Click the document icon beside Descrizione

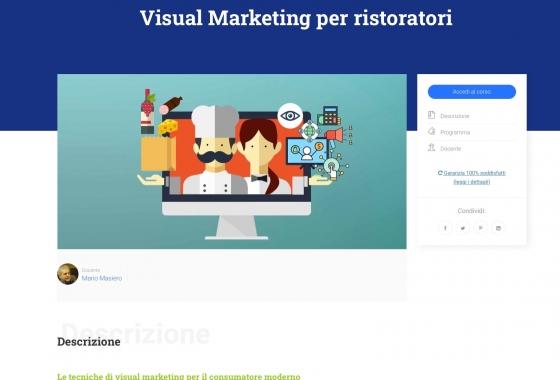click(x=431, y=115)
